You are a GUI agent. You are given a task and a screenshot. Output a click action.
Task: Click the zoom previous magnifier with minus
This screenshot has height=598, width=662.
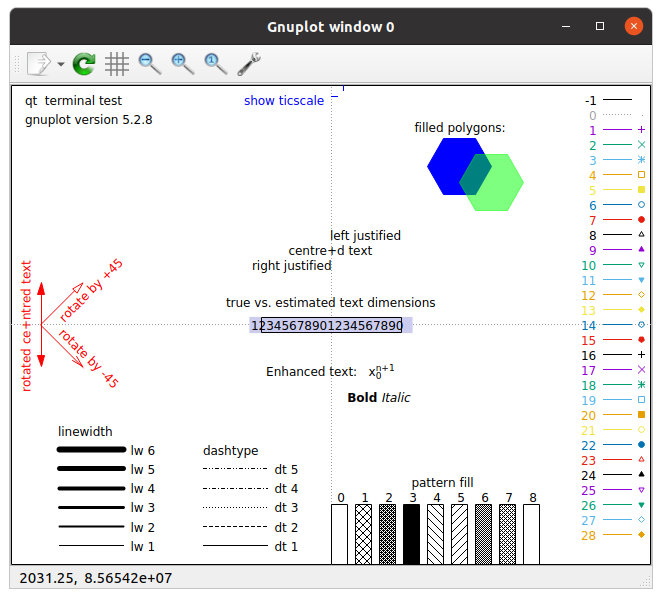point(150,64)
